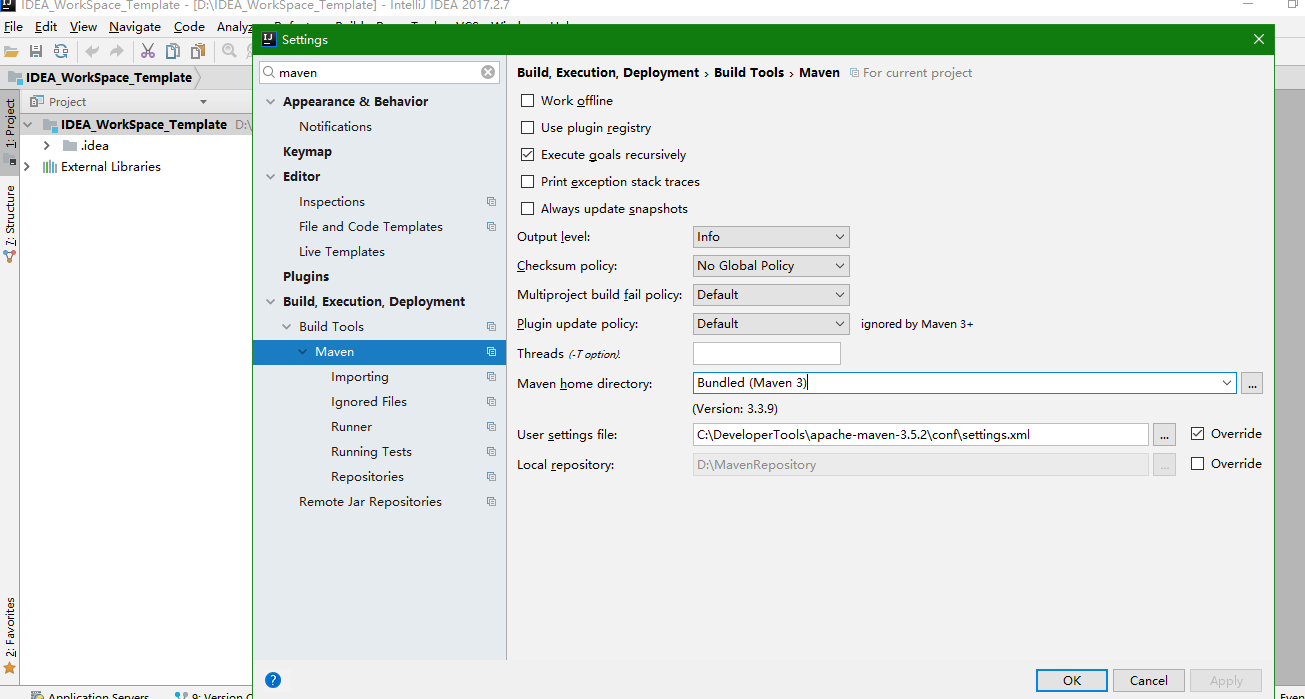Image resolution: width=1305 pixels, height=699 pixels.
Task: Select Keymap in settings tree
Action: tap(307, 152)
